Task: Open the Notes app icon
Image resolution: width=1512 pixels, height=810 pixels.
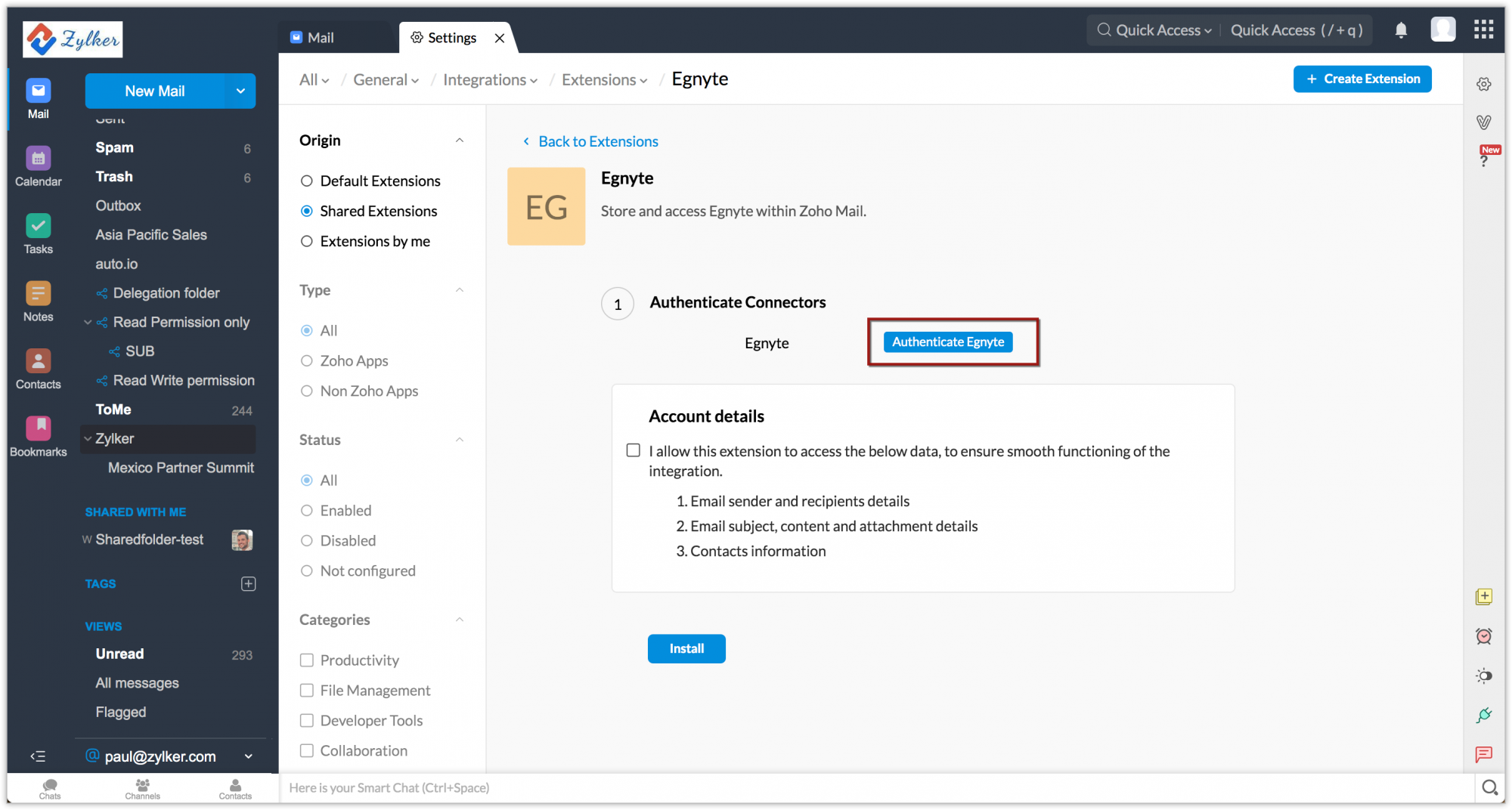Action: 39,301
